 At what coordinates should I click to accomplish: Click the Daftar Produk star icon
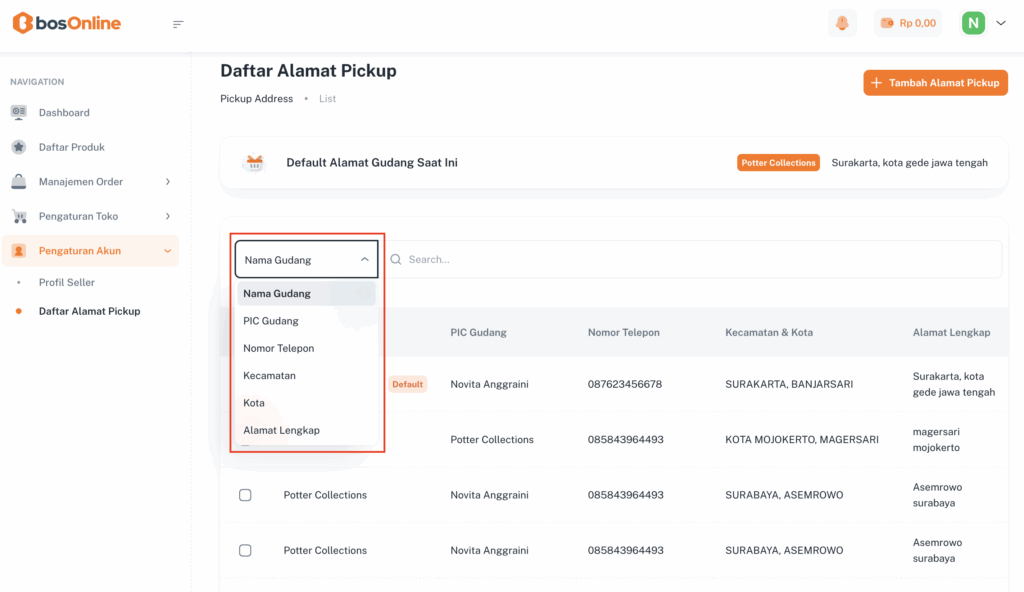pos(19,147)
